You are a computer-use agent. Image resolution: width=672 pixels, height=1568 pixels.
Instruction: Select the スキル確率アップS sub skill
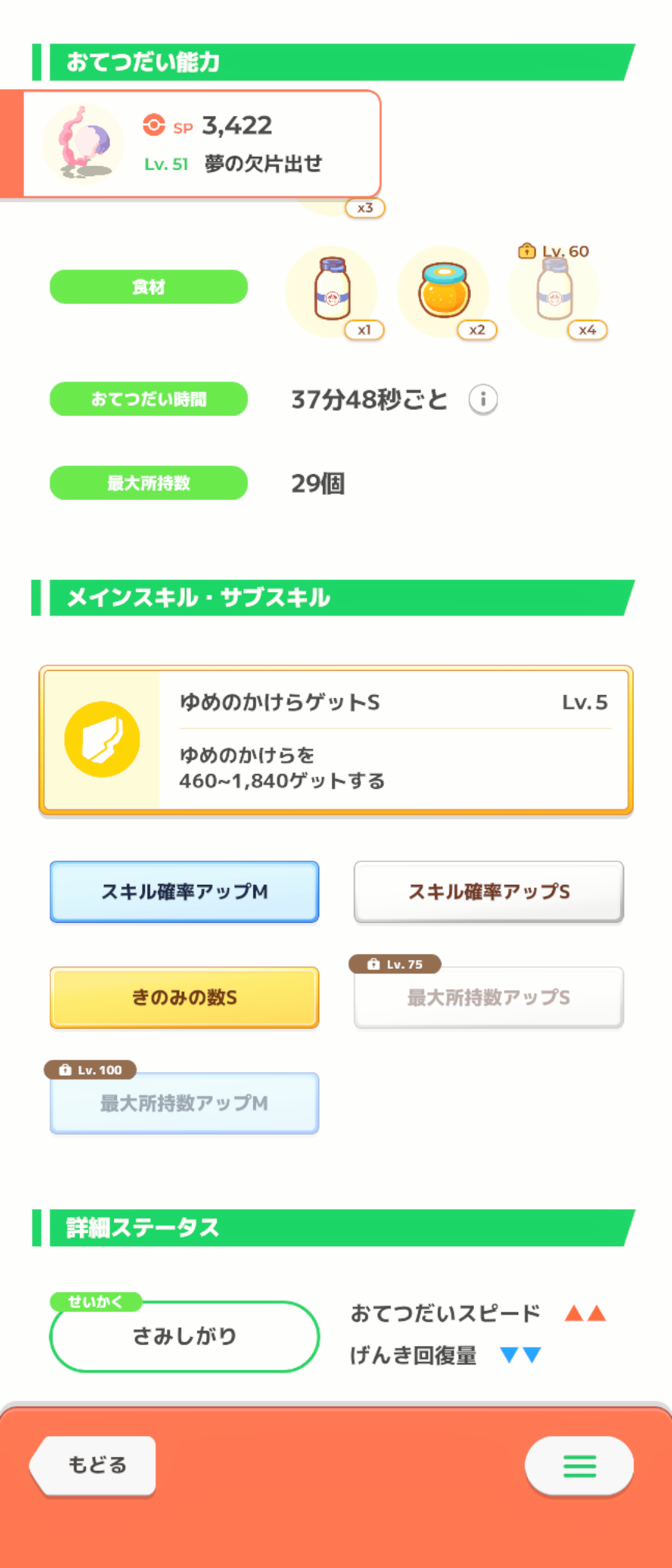point(488,892)
